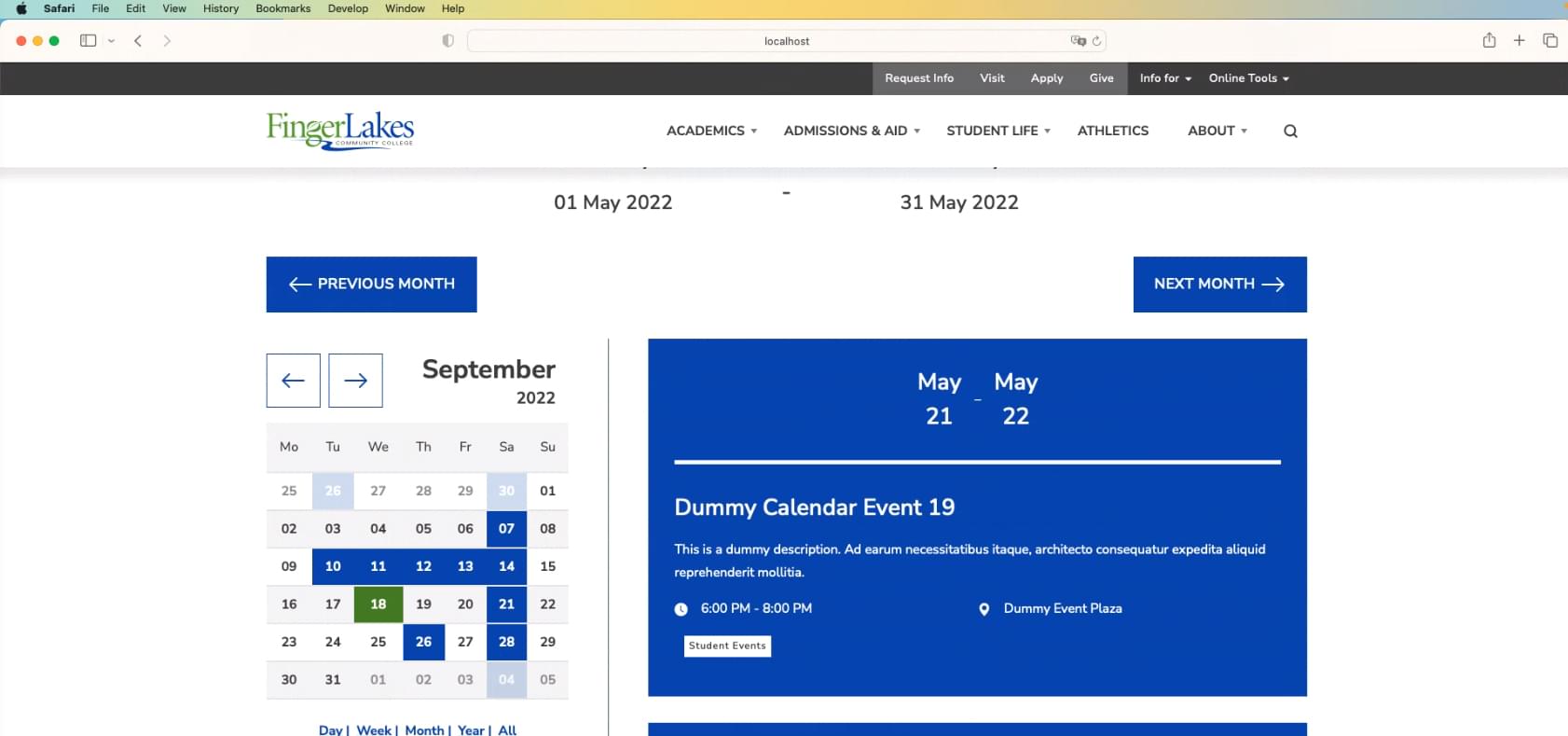Switch to Month view link
The height and width of the screenshot is (736, 1568).
[424, 729]
